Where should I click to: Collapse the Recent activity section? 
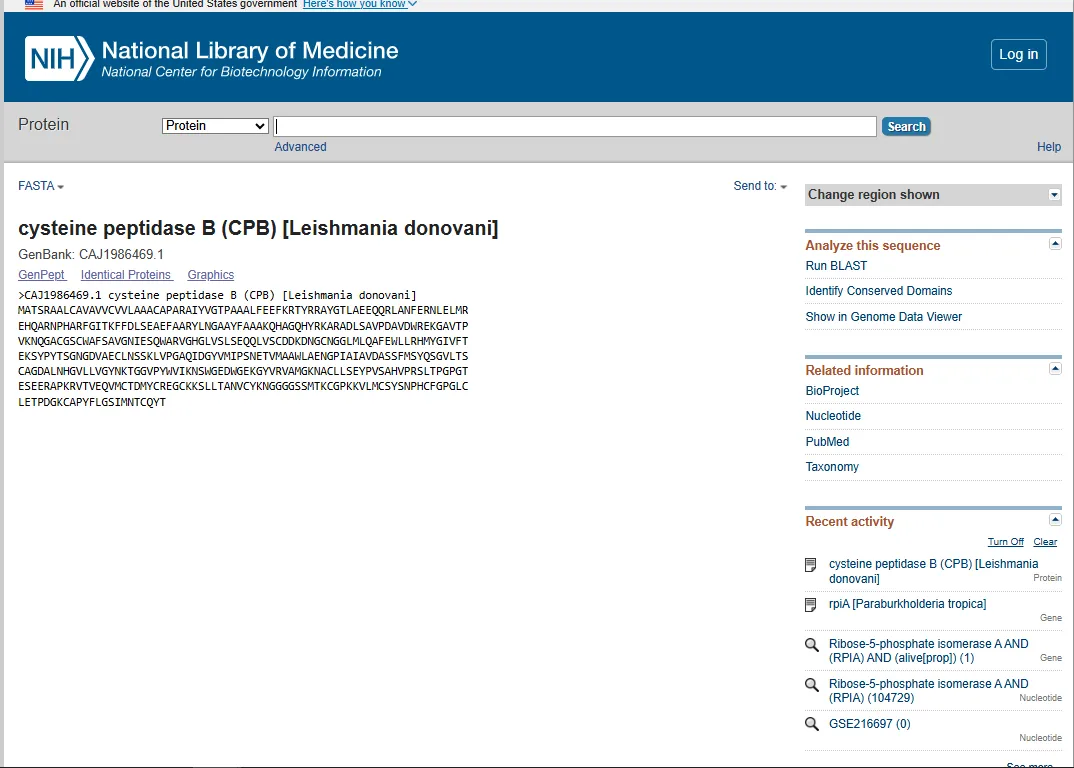[1056, 520]
